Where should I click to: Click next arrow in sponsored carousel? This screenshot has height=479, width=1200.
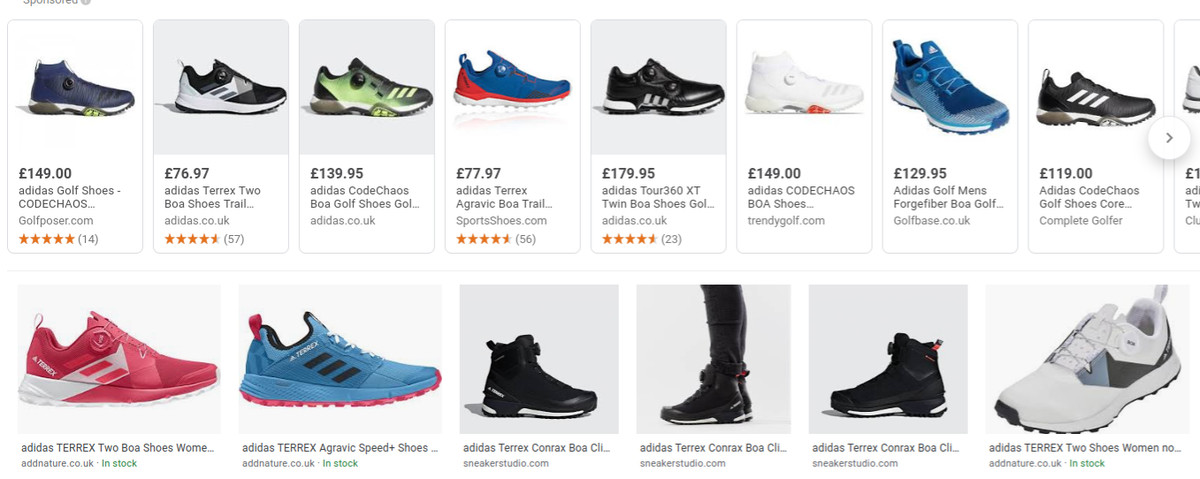(1169, 138)
